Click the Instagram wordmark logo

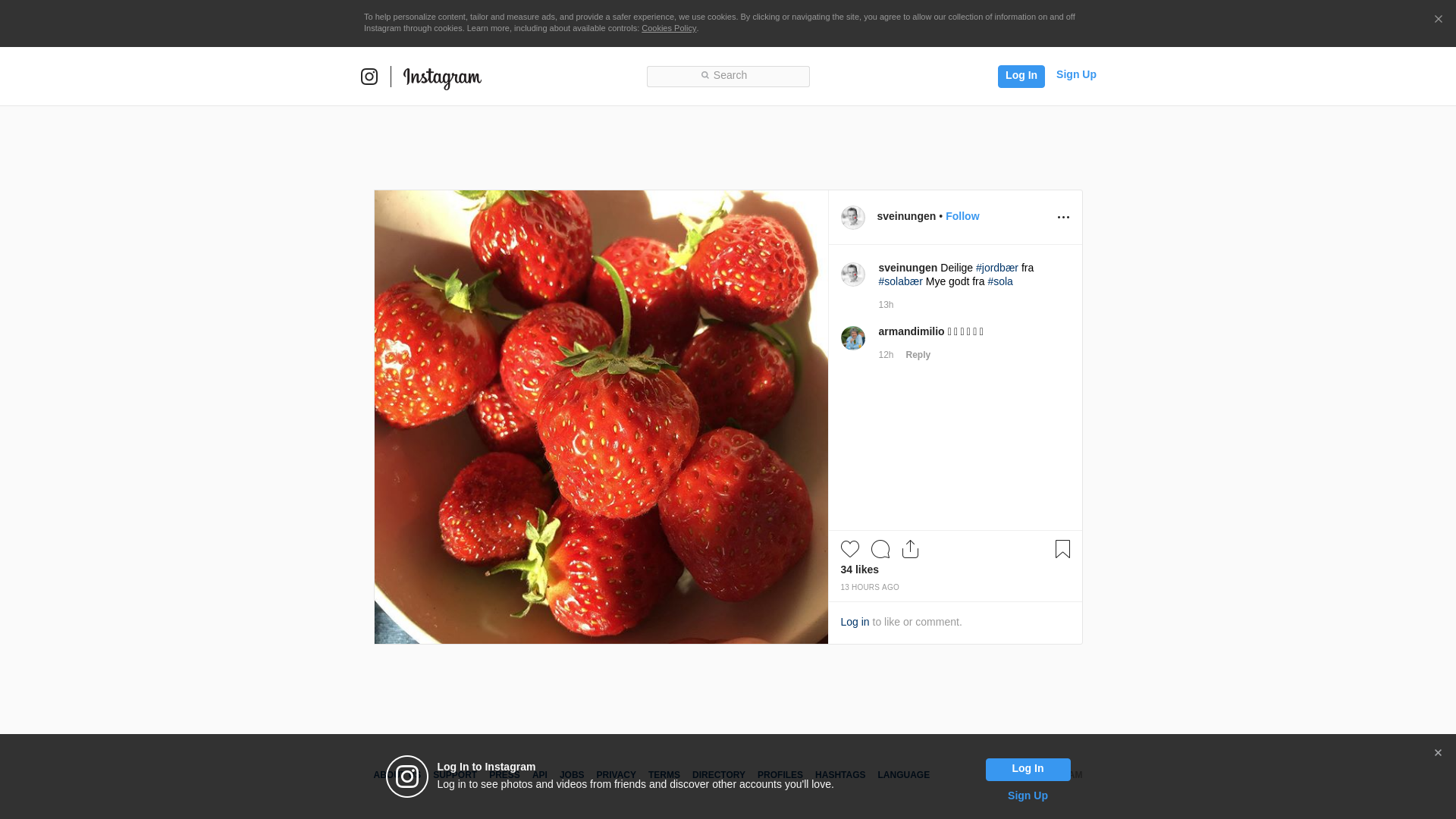click(x=442, y=77)
